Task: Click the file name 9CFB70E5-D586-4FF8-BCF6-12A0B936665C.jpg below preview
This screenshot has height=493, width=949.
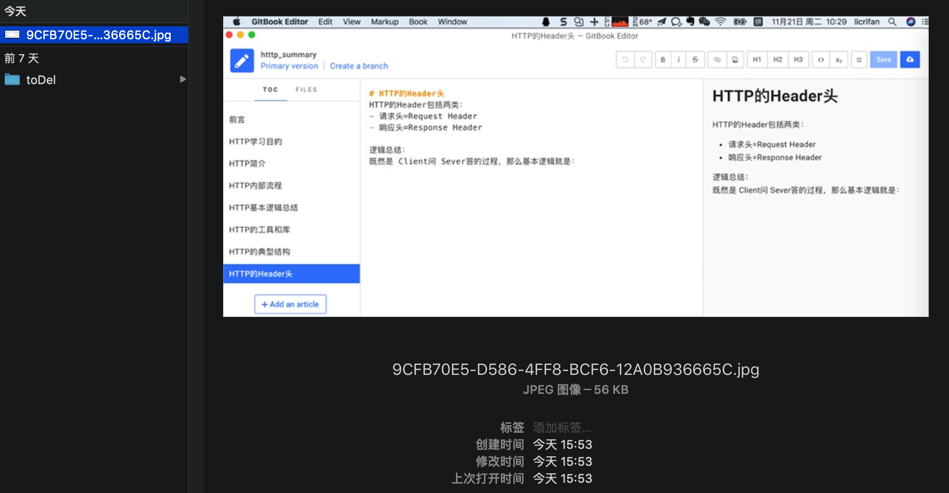Action: pyautogui.click(x=576, y=370)
